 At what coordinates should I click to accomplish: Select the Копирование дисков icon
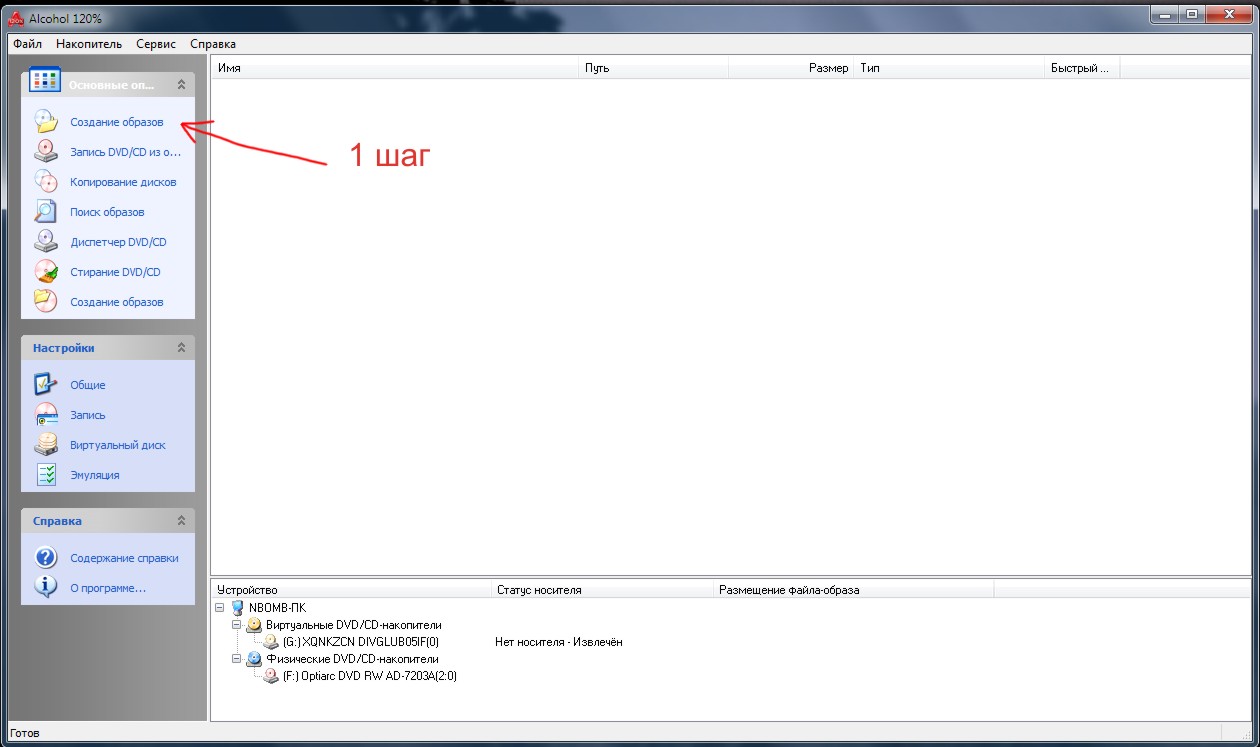point(46,182)
